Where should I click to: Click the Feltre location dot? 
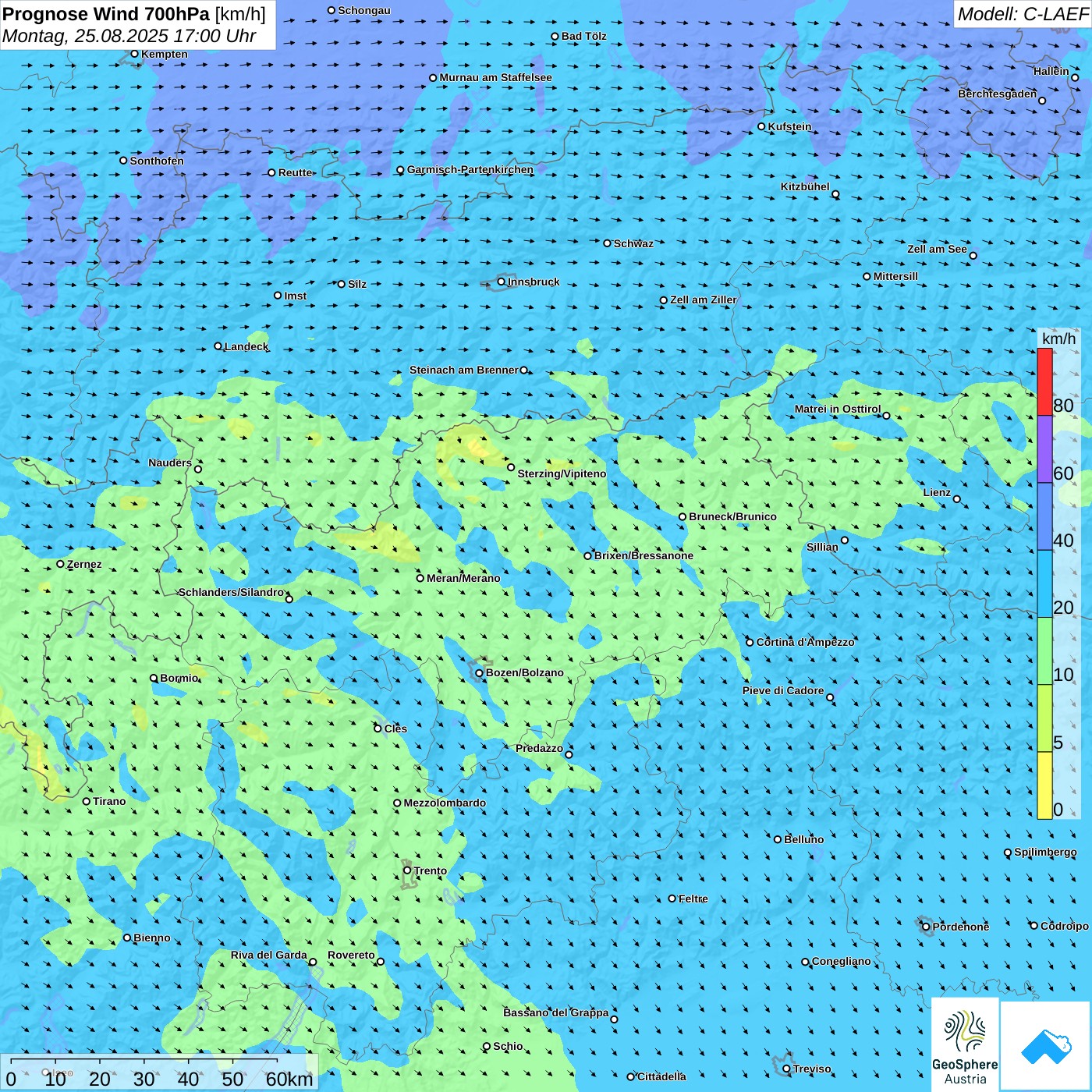[672, 899]
